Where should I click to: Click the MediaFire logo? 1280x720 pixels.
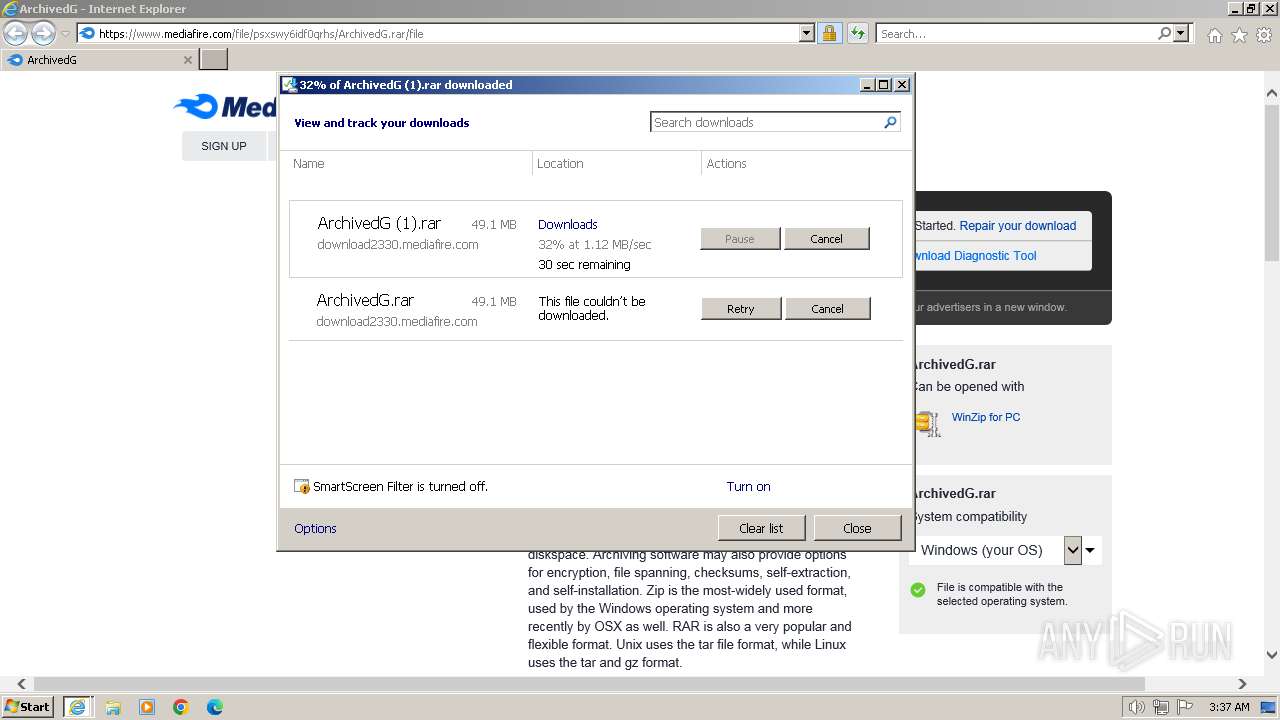coord(225,106)
